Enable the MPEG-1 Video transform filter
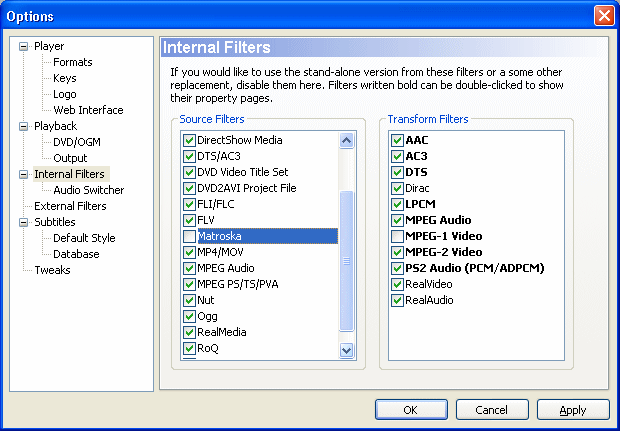620x431 pixels. click(x=397, y=236)
